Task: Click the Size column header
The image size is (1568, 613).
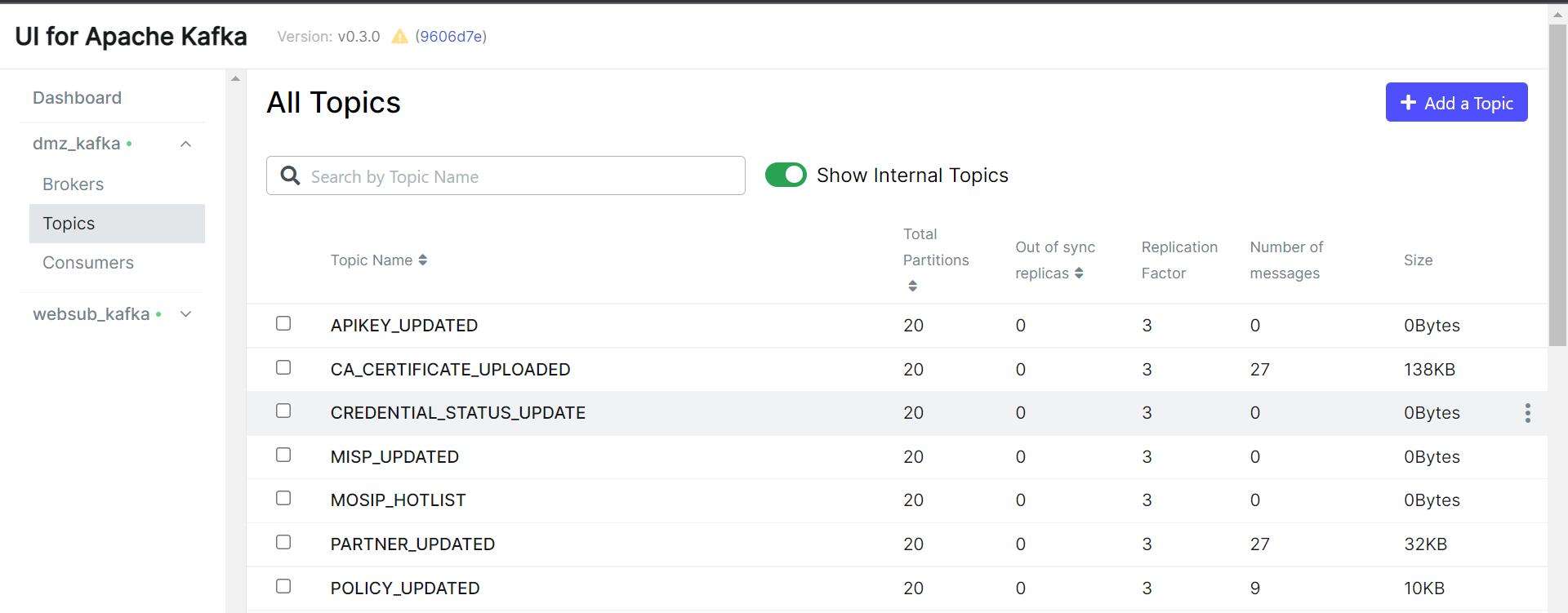Action: click(1418, 260)
